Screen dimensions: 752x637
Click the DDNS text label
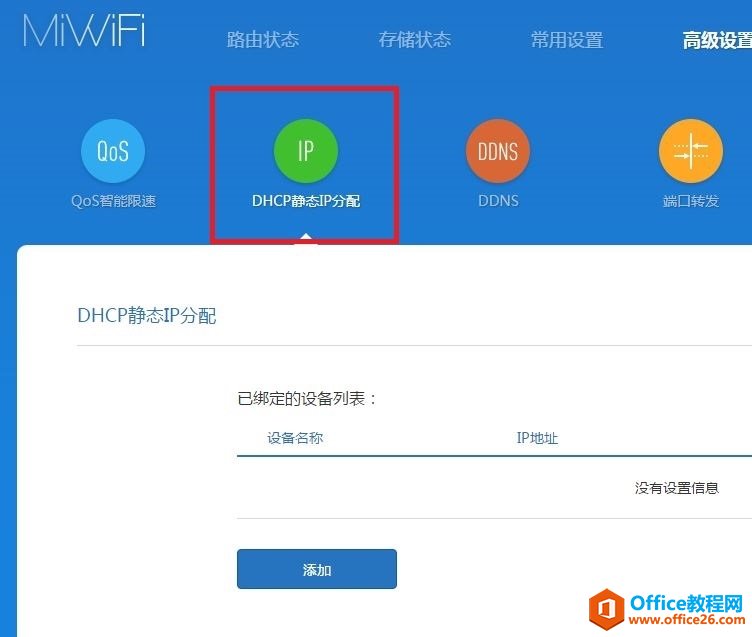(498, 201)
